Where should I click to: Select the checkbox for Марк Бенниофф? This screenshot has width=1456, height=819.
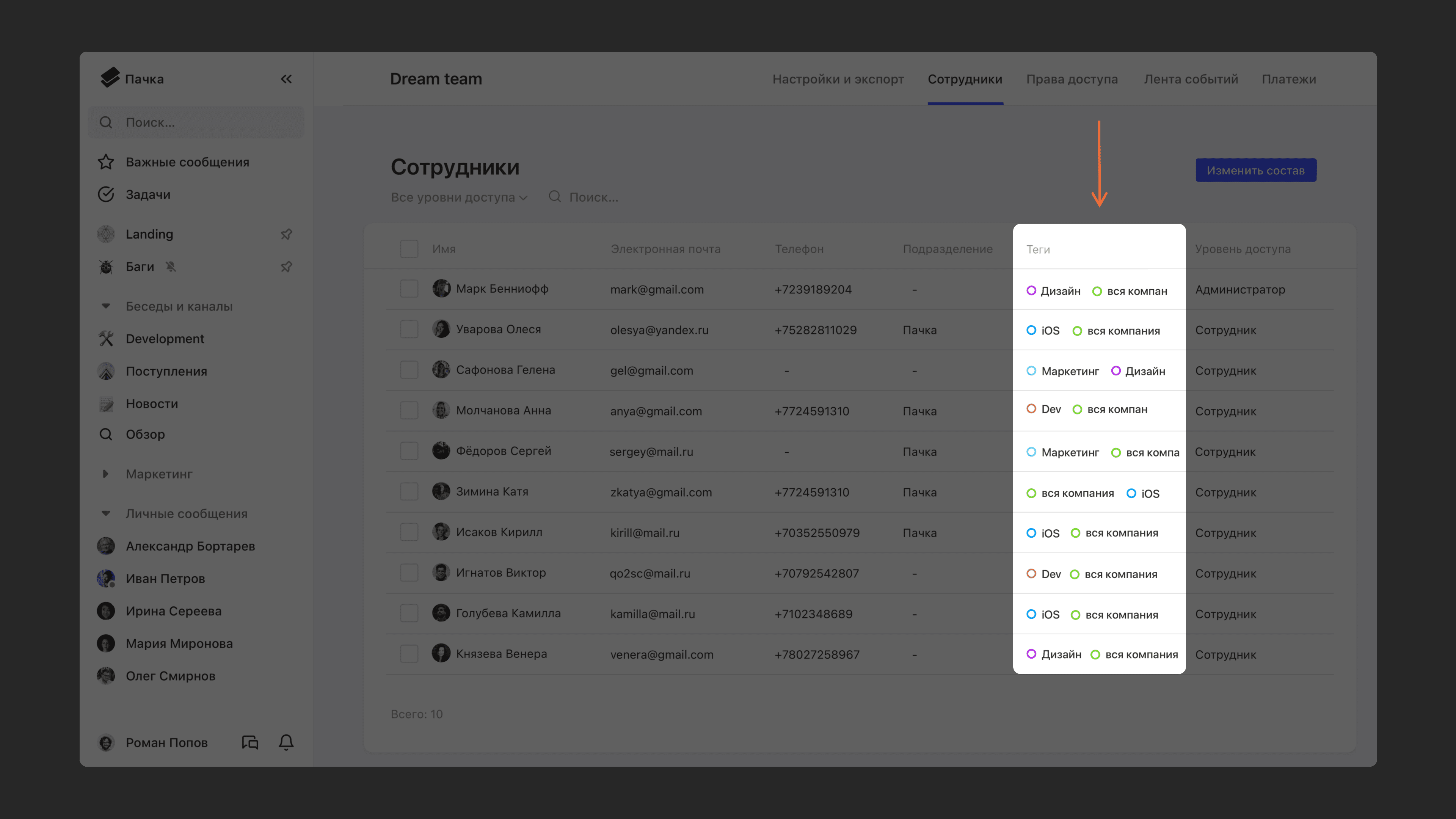[409, 289]
